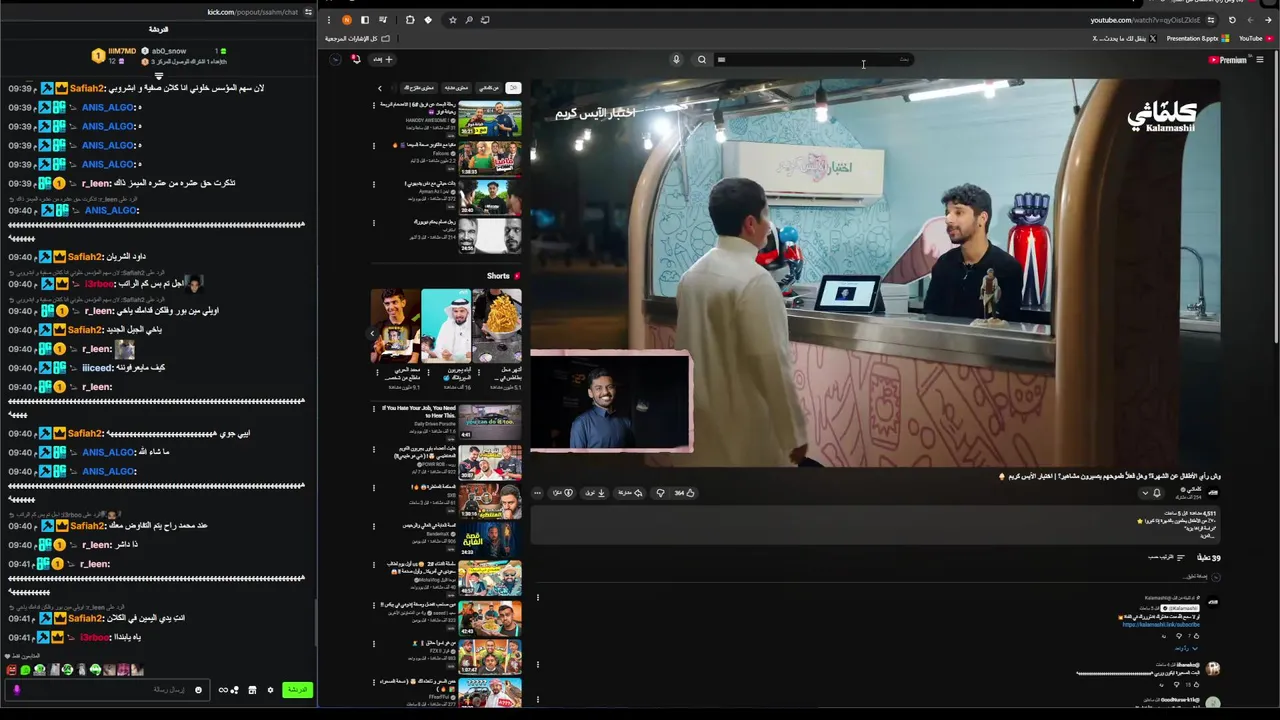
Task: Open channel notification bell dropdown
Action: 1151,493
